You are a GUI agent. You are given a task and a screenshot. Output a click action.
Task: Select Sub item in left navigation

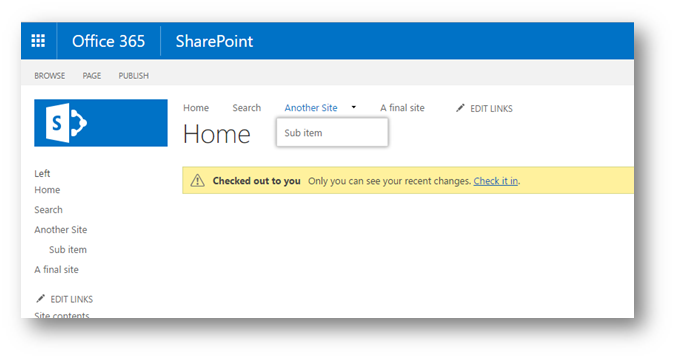[x=68, y=250]
